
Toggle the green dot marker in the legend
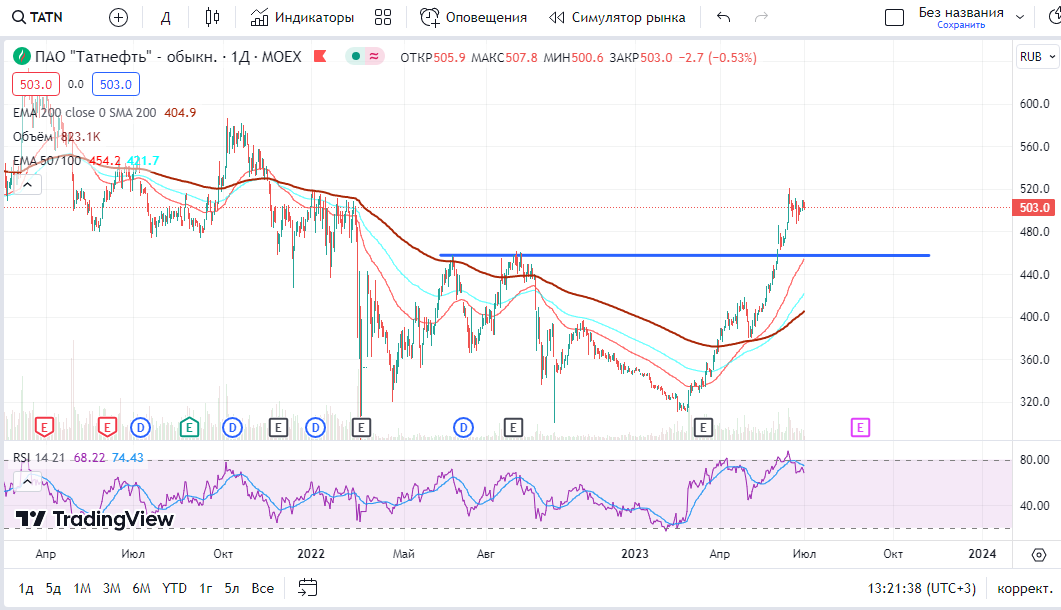(355, 57)
